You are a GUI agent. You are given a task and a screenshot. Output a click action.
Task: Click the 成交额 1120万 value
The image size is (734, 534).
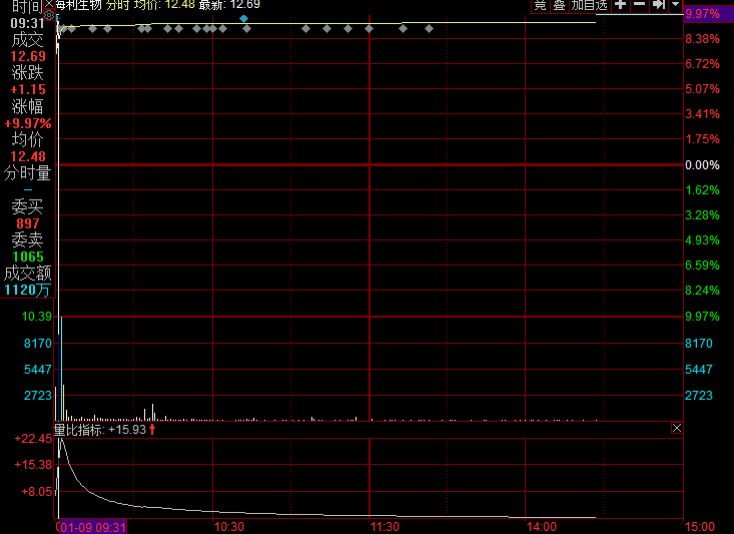pos(27,290)
